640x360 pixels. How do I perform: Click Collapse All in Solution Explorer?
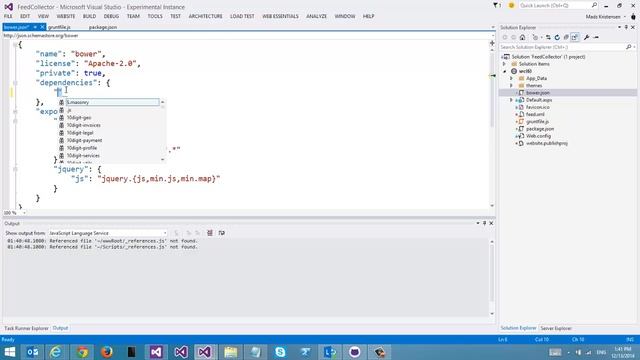tap(566, 37)
